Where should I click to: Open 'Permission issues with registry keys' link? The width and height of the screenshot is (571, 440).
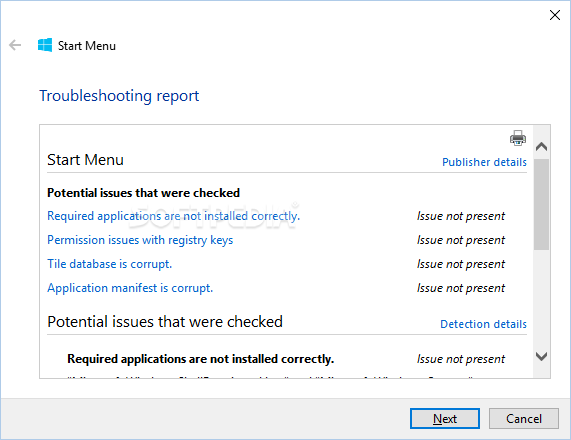coord(140,240)
